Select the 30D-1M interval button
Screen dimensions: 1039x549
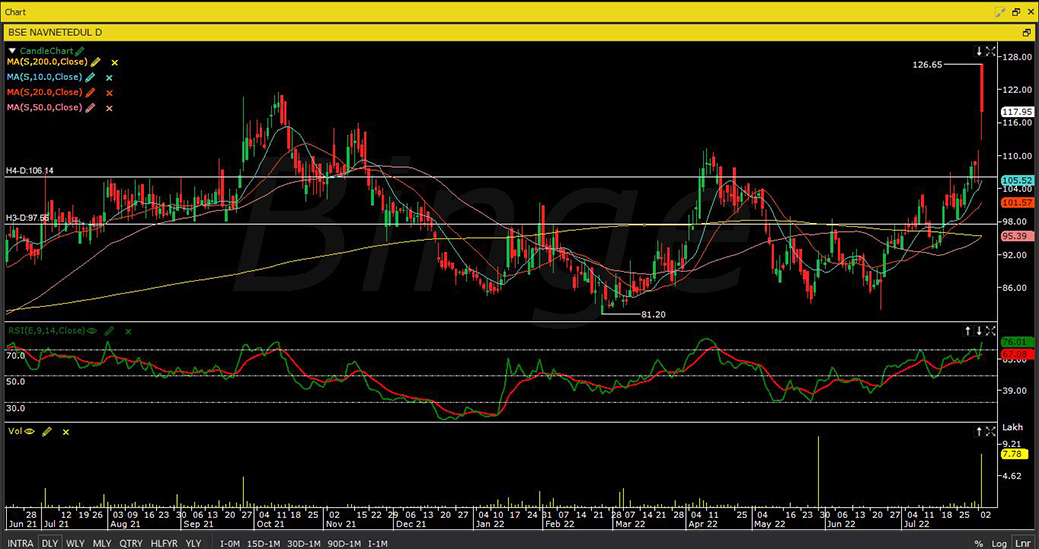302,542
